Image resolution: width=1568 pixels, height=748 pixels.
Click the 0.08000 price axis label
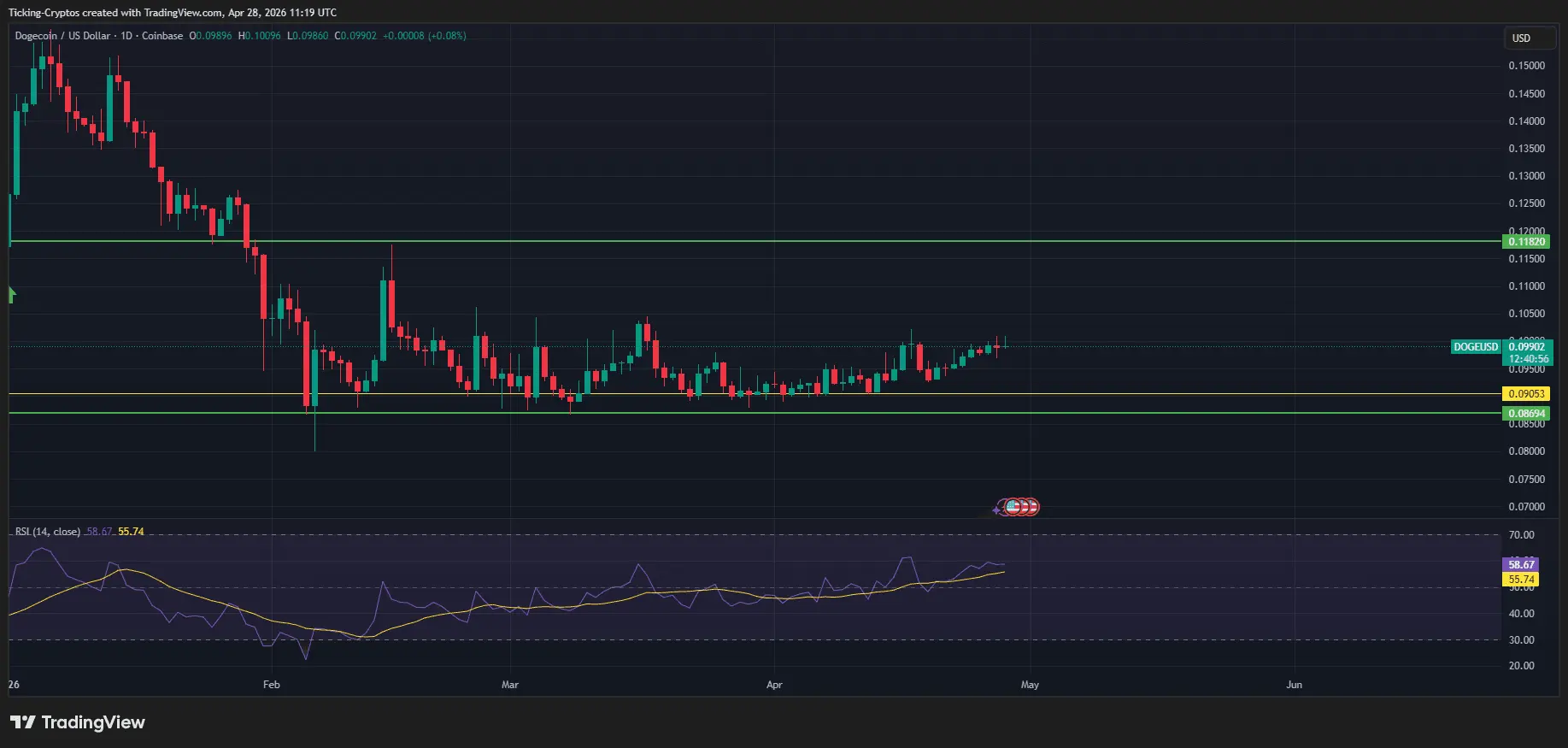1526,451
